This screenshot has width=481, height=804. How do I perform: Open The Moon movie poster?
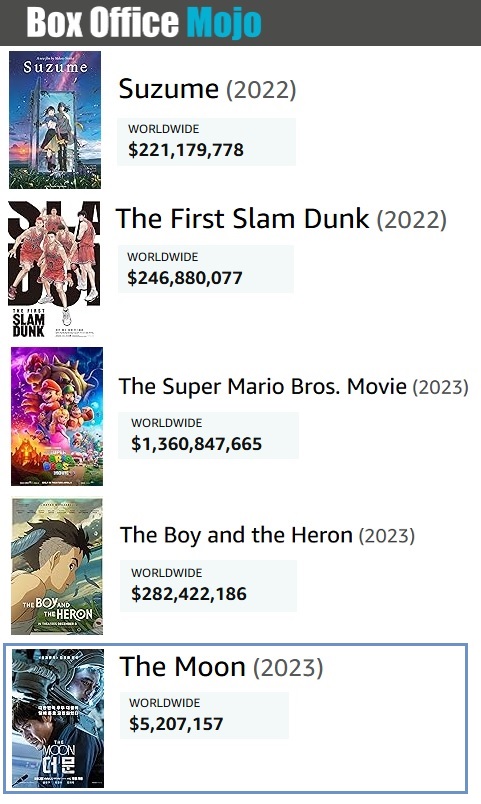tap(57, 718)
